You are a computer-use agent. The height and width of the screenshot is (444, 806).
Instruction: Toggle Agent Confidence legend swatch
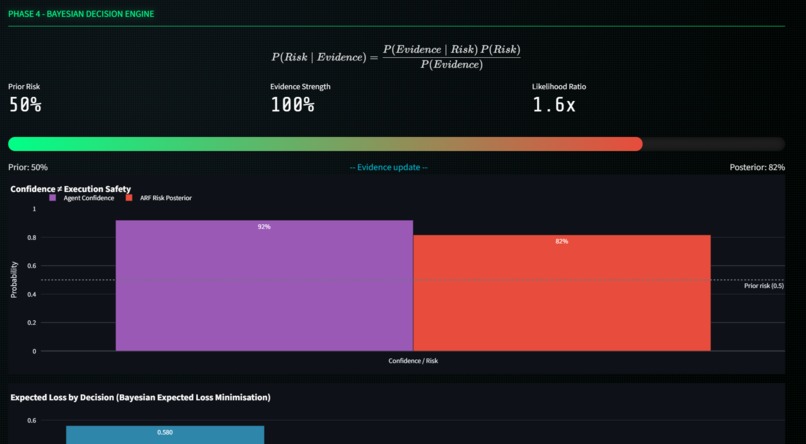(x=53, y=198)
